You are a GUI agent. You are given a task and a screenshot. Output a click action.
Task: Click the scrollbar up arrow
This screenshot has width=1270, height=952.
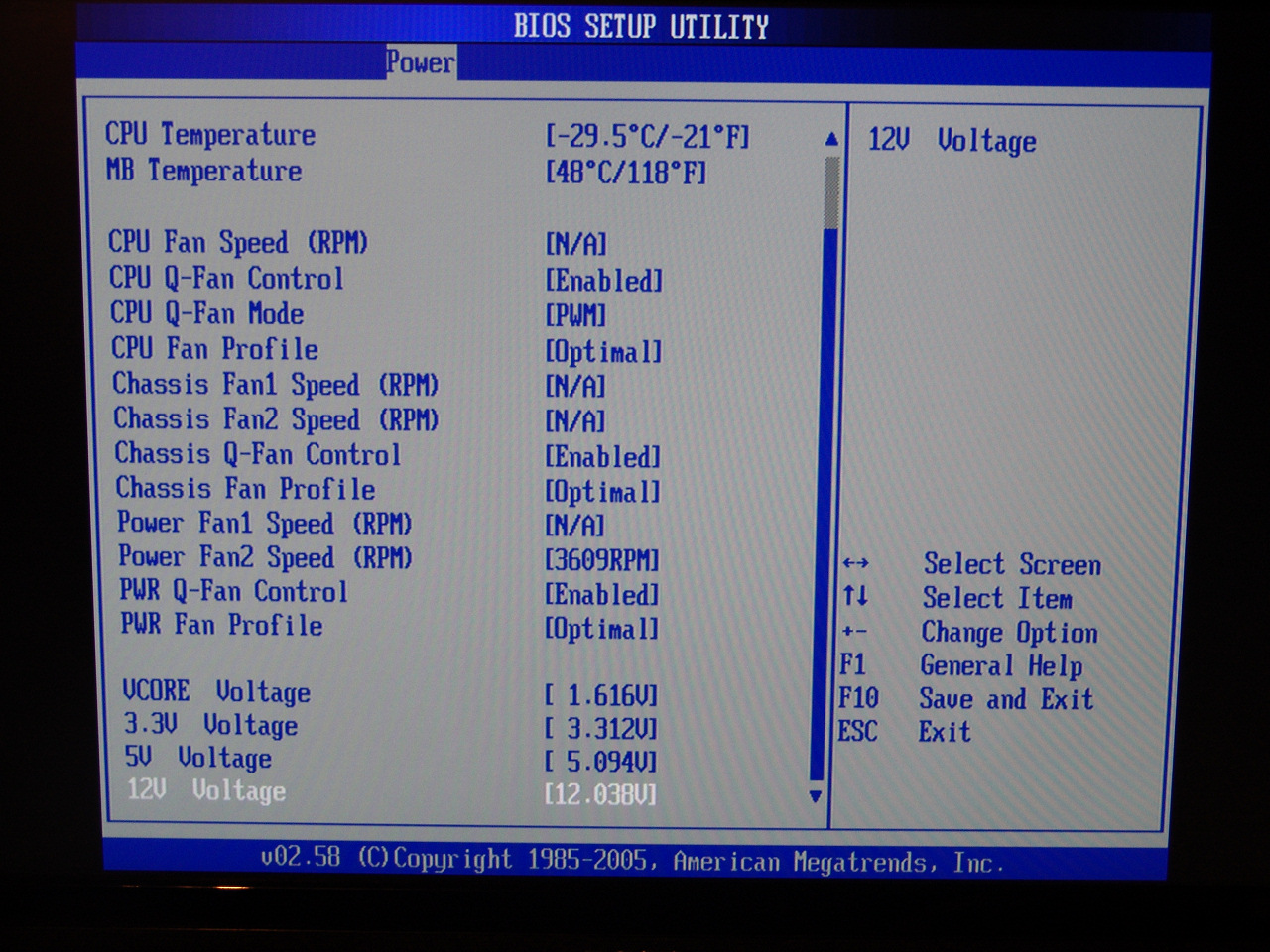831,139
